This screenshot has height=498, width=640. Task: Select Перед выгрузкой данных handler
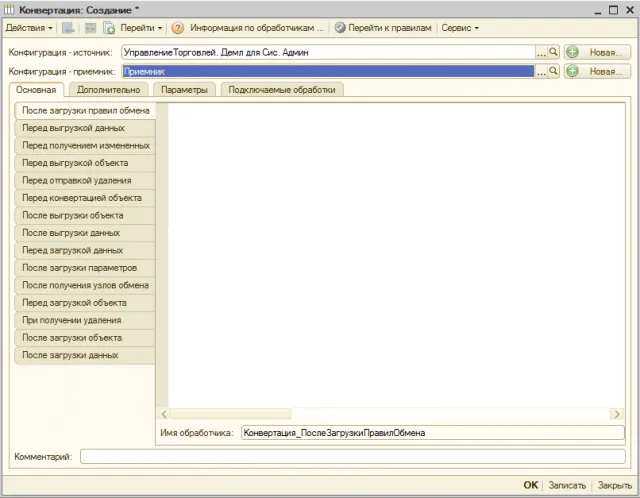coord(85,128)
